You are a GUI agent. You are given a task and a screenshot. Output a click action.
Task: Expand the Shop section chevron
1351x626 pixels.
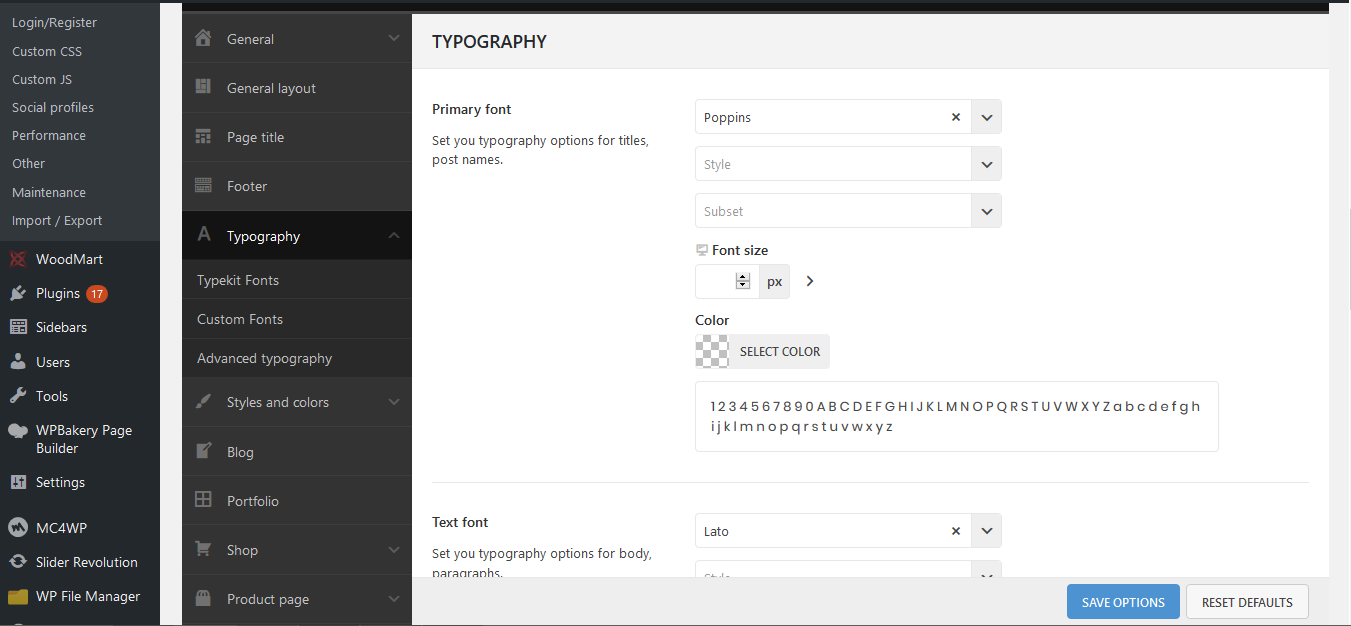pos(394,550)
